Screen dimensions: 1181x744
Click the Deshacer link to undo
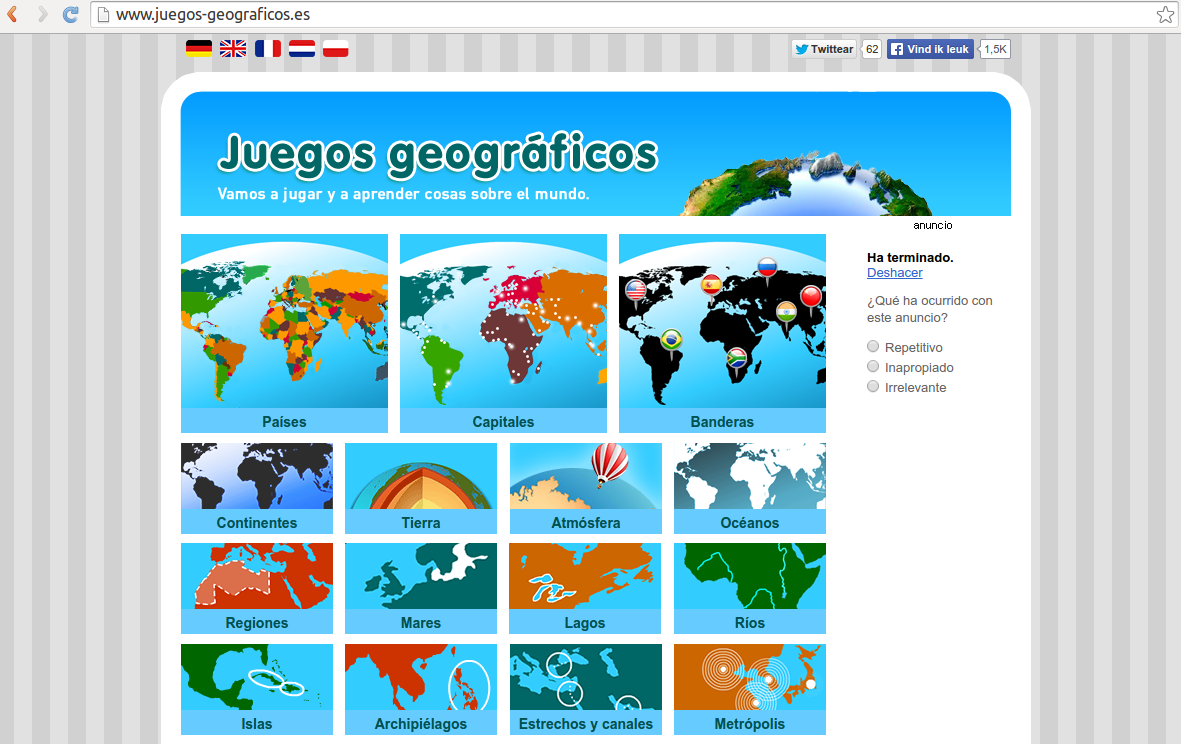pos(894,272)
